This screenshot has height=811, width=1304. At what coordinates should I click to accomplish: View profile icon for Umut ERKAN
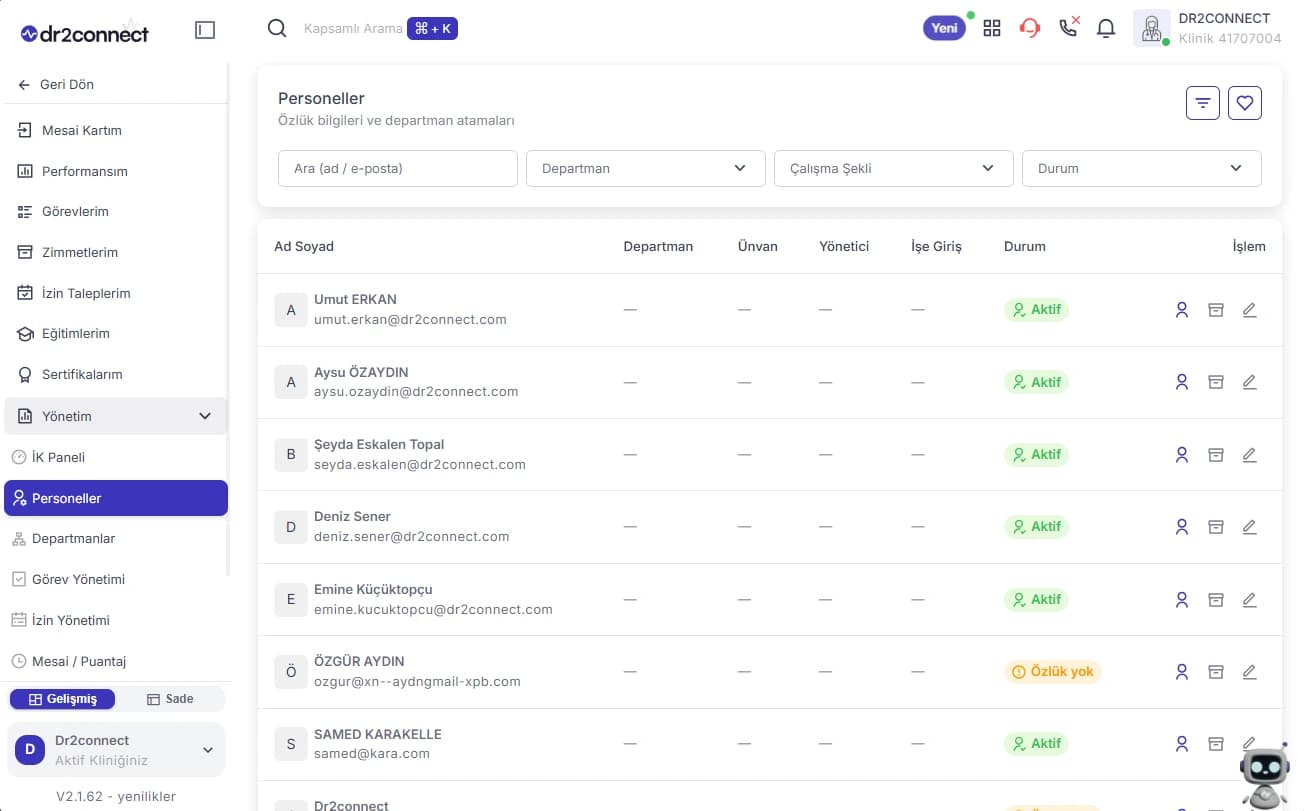[1182, 310]
